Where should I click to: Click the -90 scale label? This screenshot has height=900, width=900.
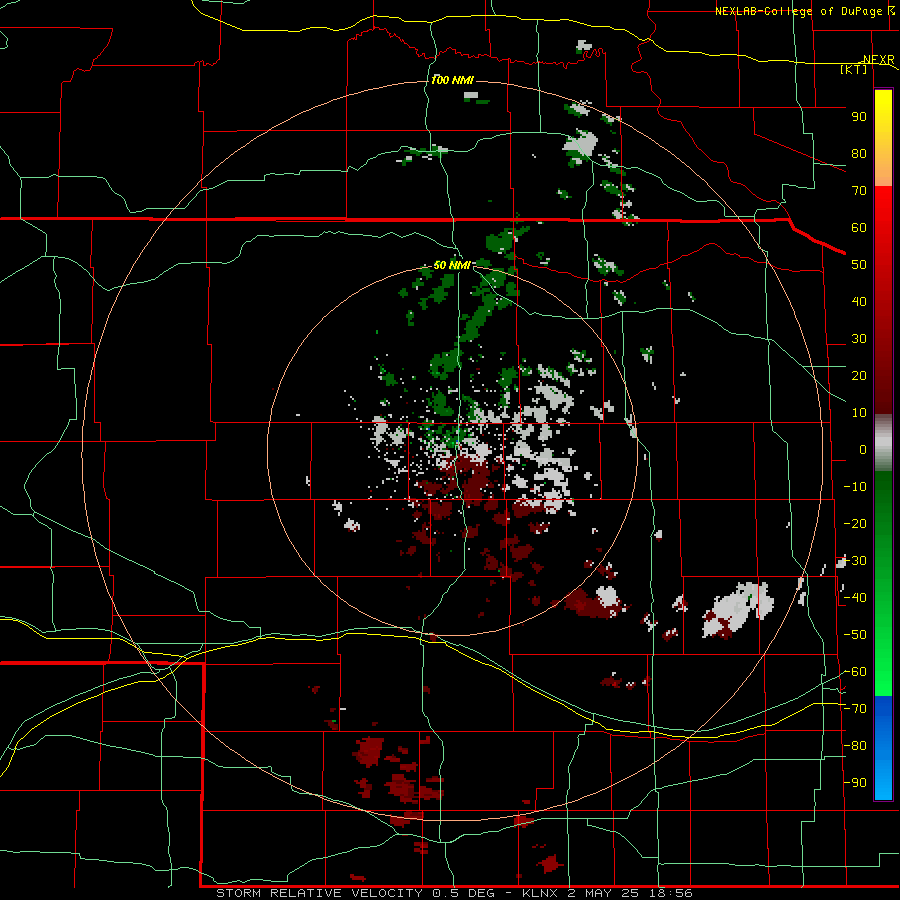[855, 783]
